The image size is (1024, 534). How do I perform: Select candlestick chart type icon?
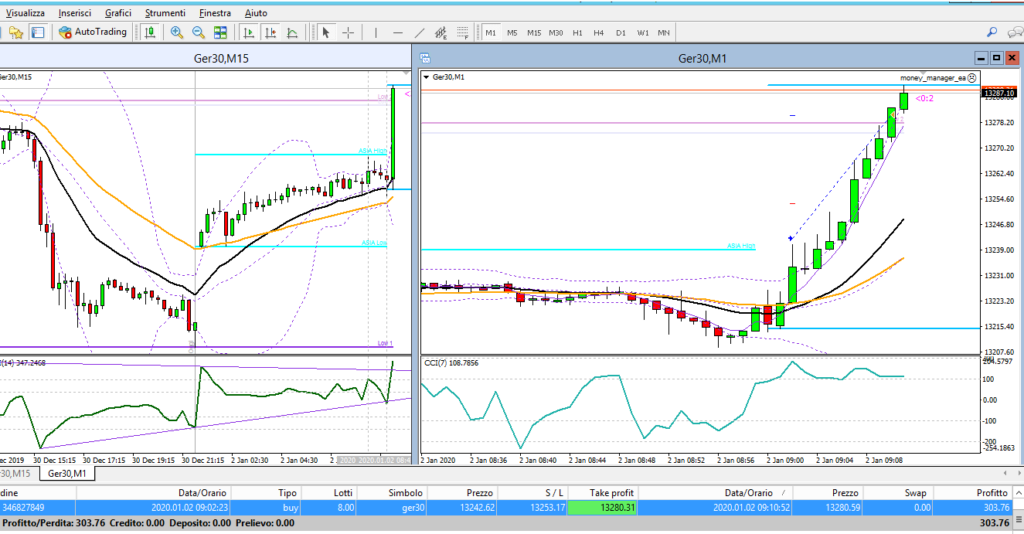click(x=150, y=32)
